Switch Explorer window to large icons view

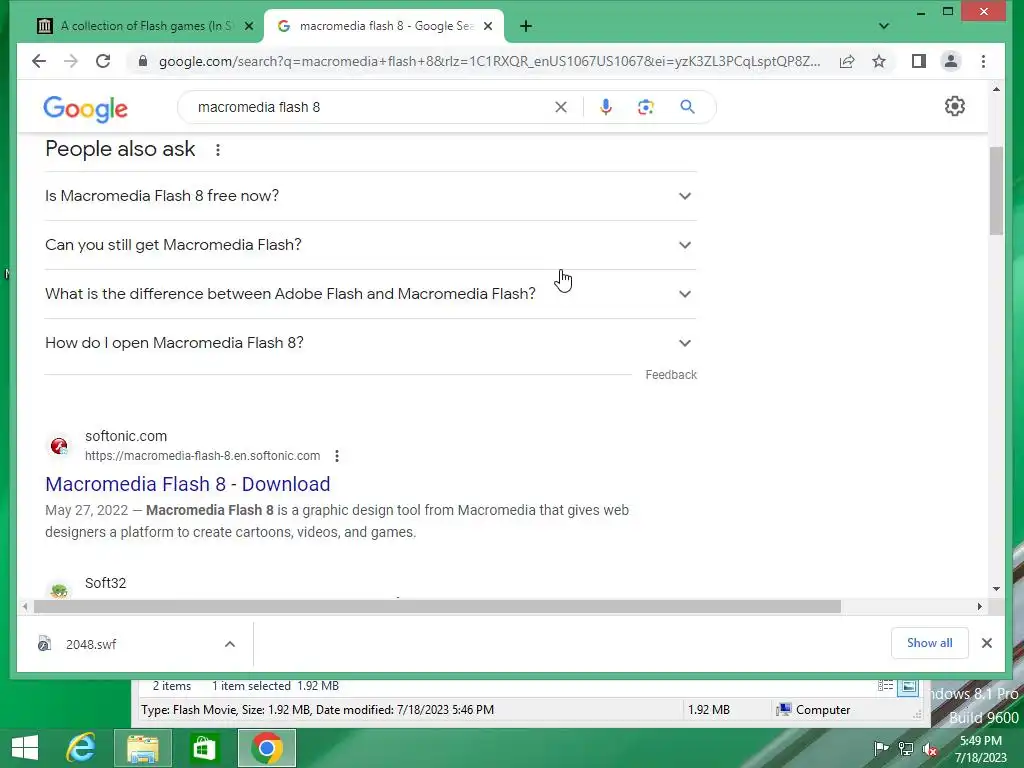(908, 686)
